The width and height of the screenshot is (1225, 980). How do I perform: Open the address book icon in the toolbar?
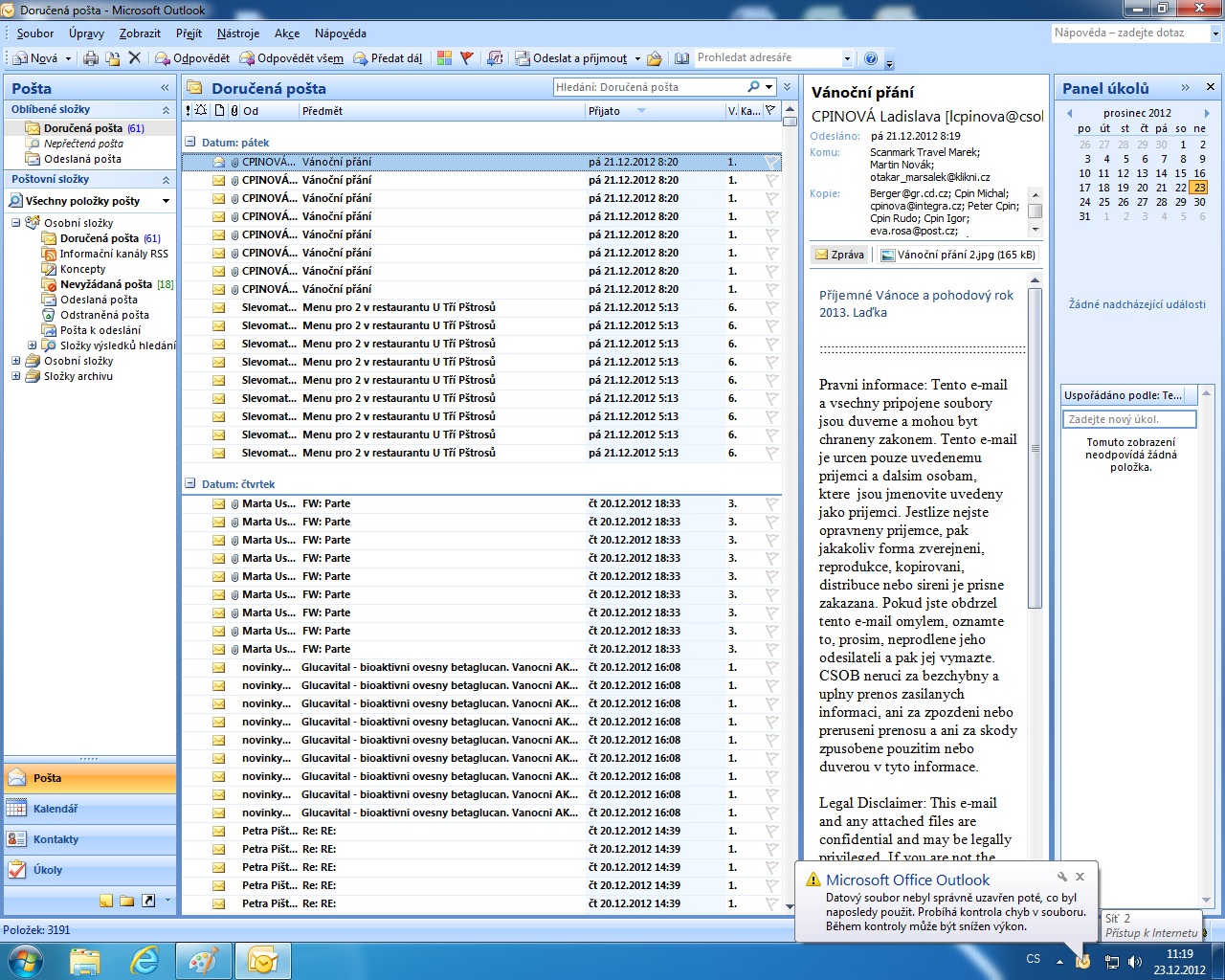click(x=681, y=58)
